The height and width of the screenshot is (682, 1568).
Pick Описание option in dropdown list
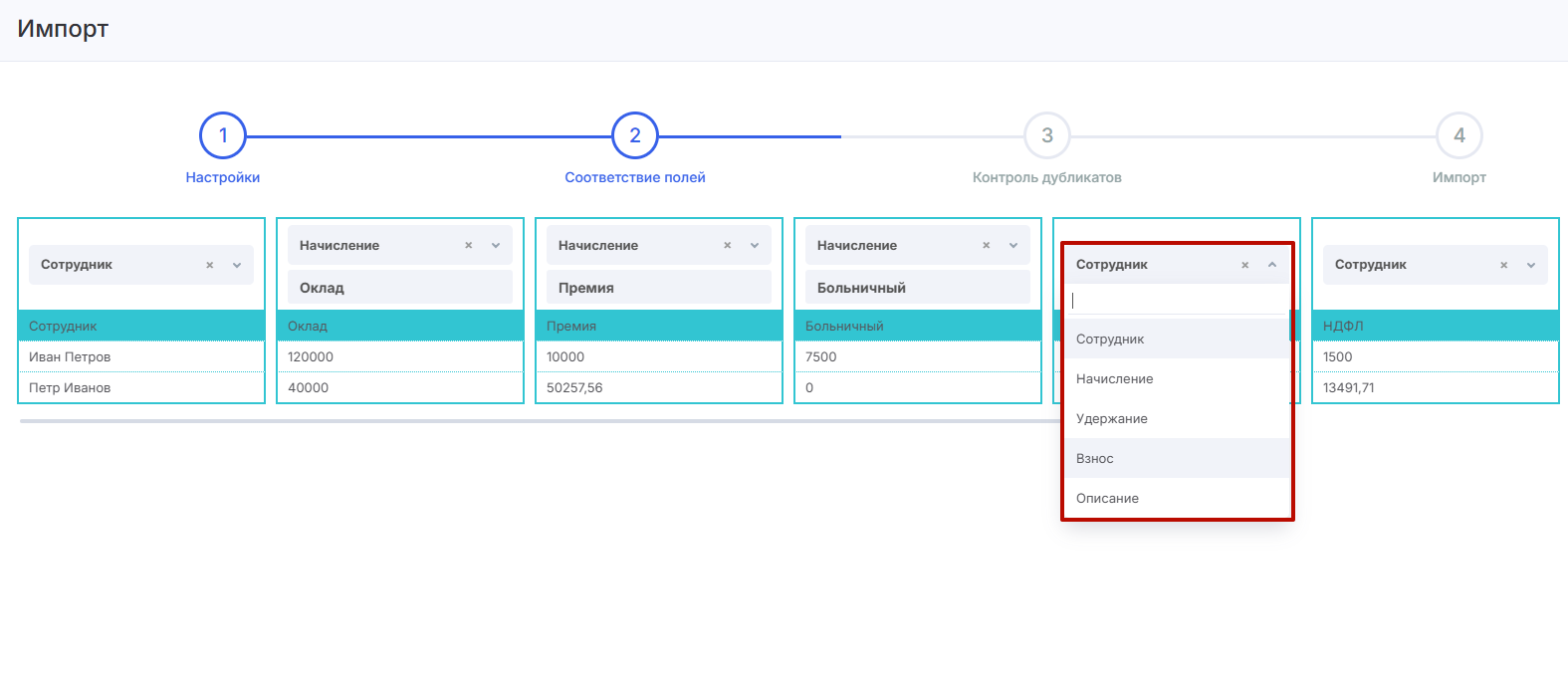(1107, 499)
